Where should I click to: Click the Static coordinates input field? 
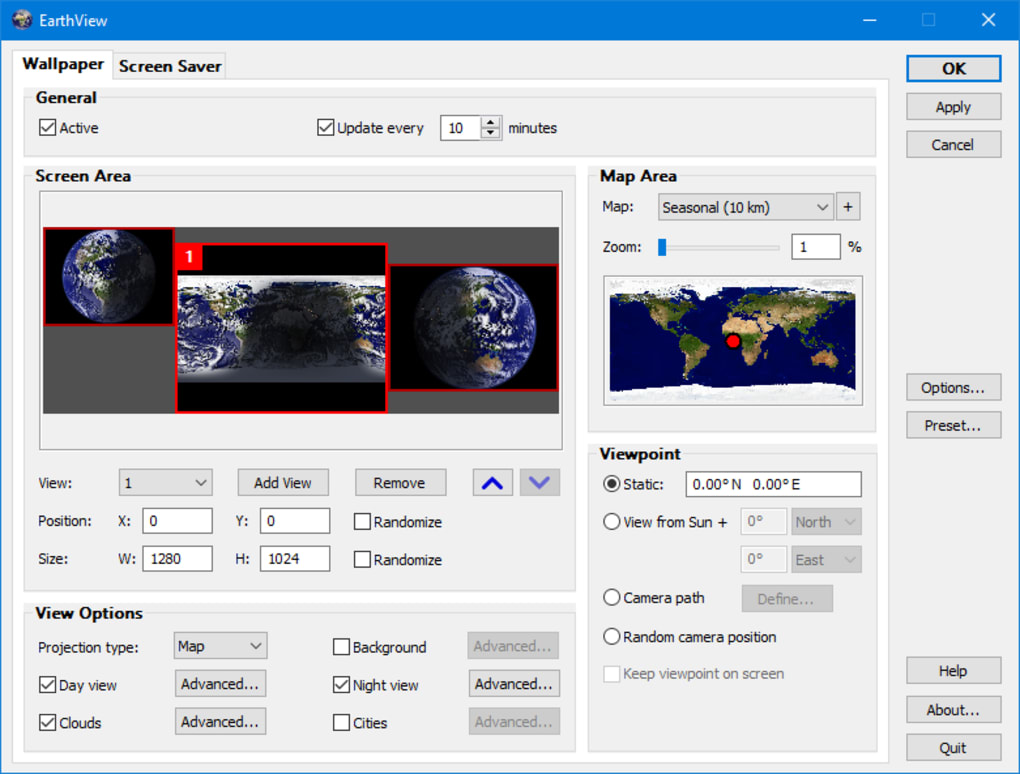click(x=772, y=485)
